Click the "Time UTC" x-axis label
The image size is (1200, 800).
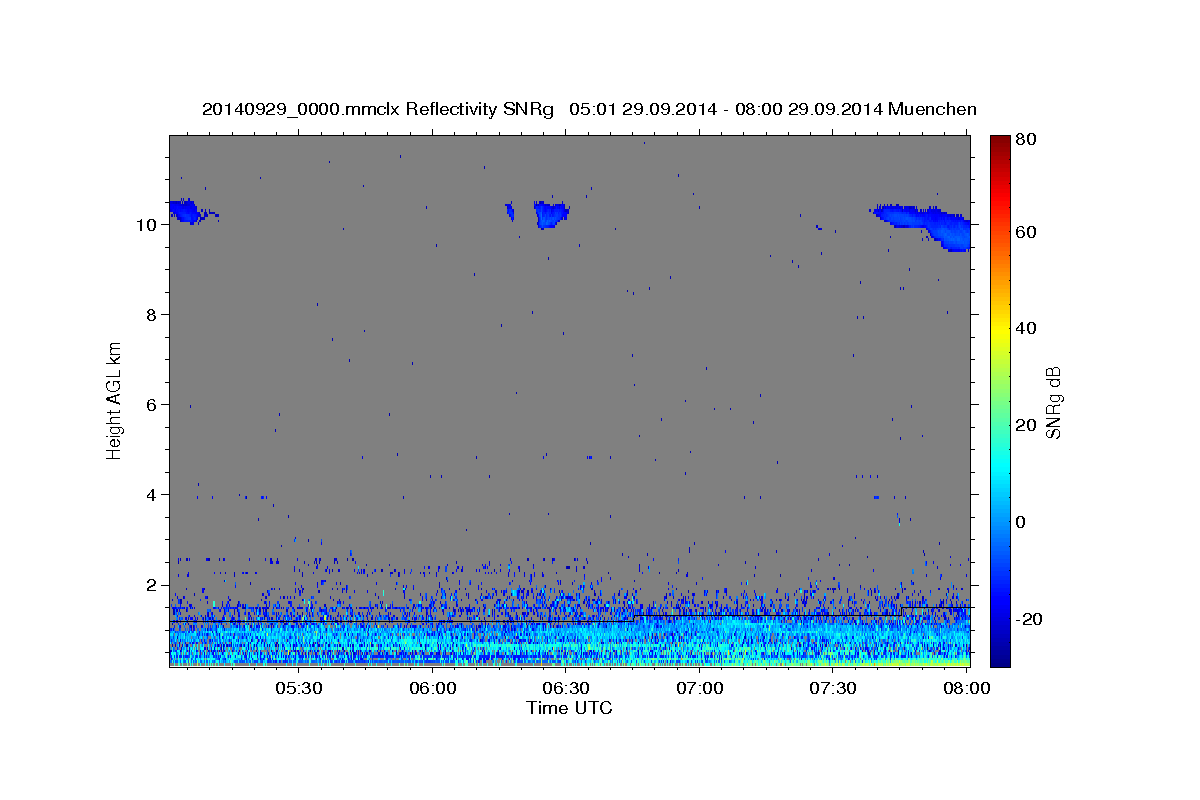[569, 708]
